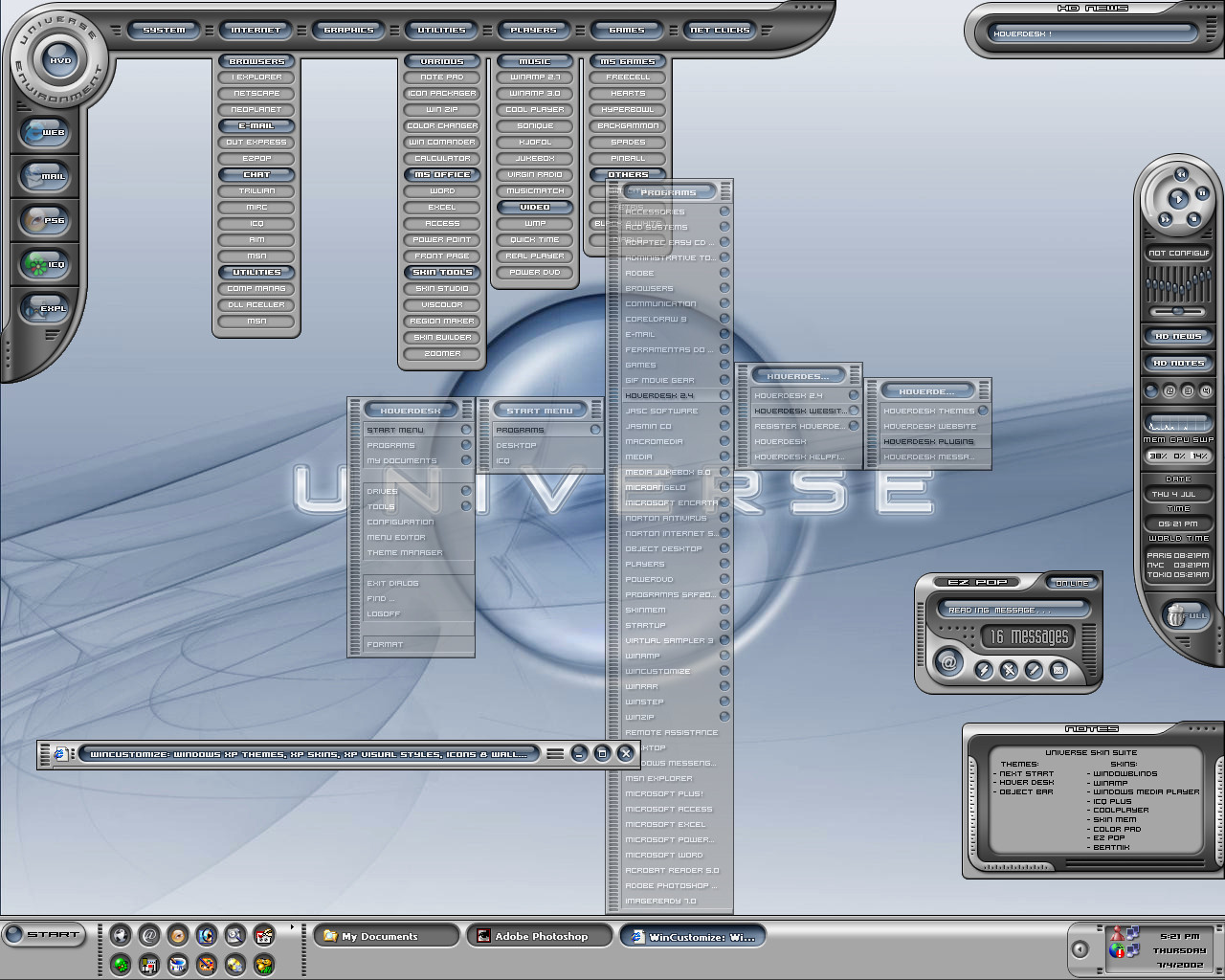
Task: Select FREECELL under MS Games
Action: (x=628, y=77)
